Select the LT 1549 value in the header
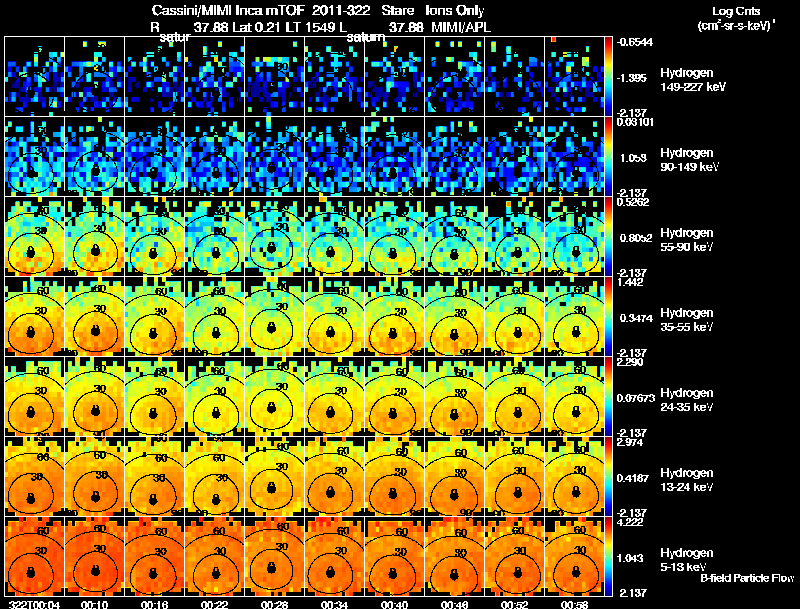The image size is (800, 609). 311,27
